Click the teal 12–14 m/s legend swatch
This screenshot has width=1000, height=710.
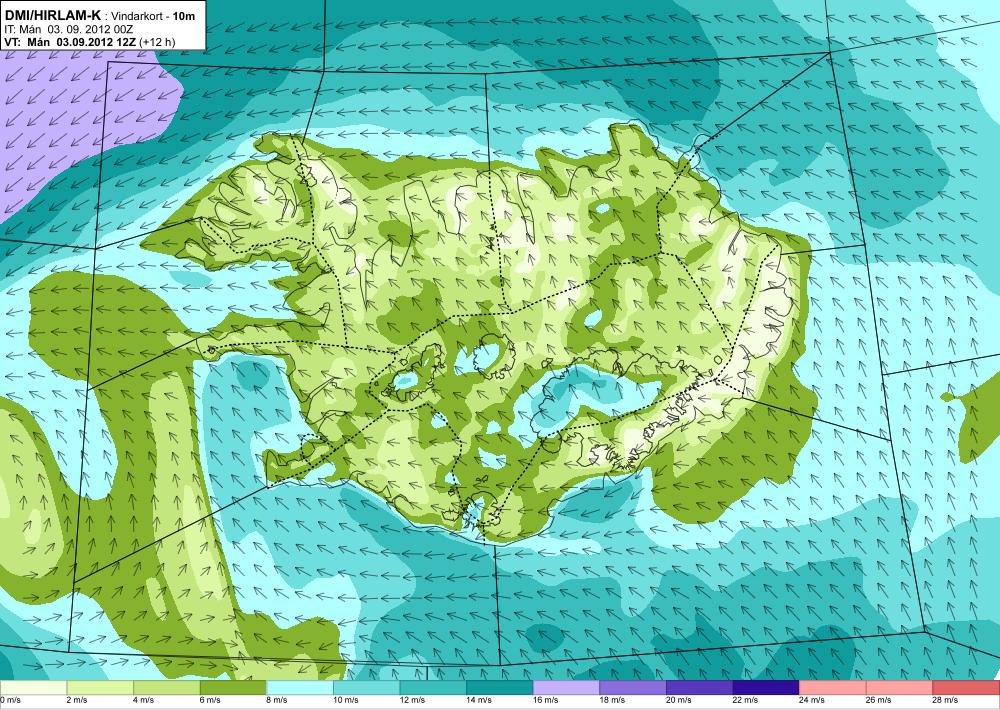(433, 688)
